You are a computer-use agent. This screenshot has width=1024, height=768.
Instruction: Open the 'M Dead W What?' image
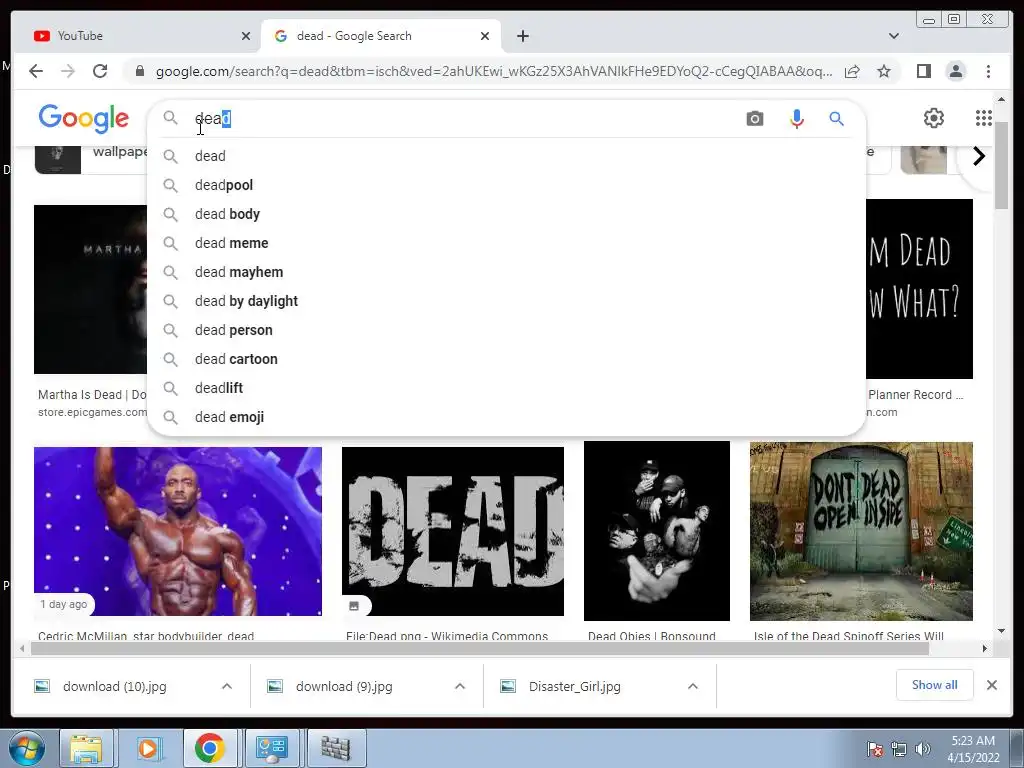coord(919,289)
